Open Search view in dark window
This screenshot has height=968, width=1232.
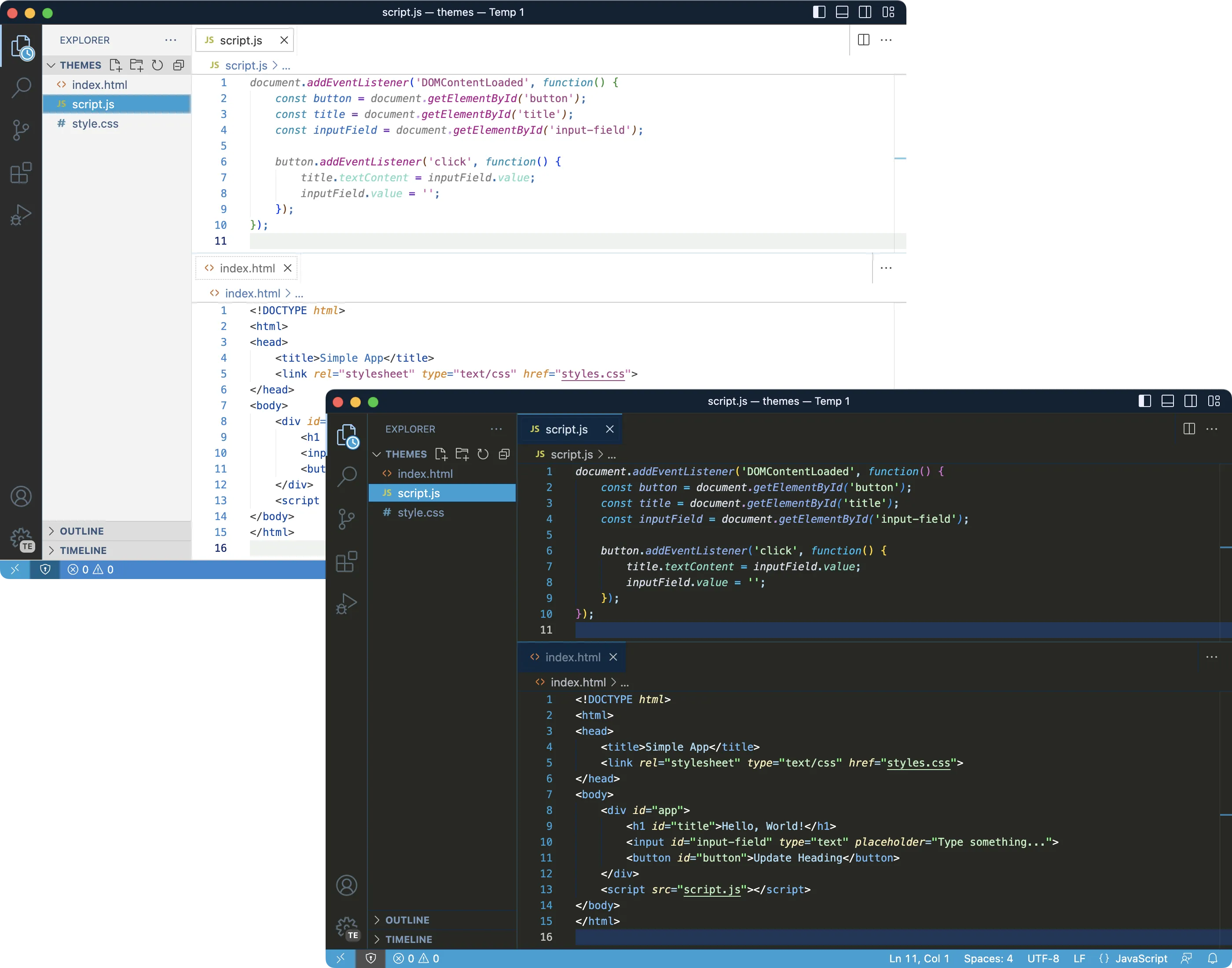point(347,476)
